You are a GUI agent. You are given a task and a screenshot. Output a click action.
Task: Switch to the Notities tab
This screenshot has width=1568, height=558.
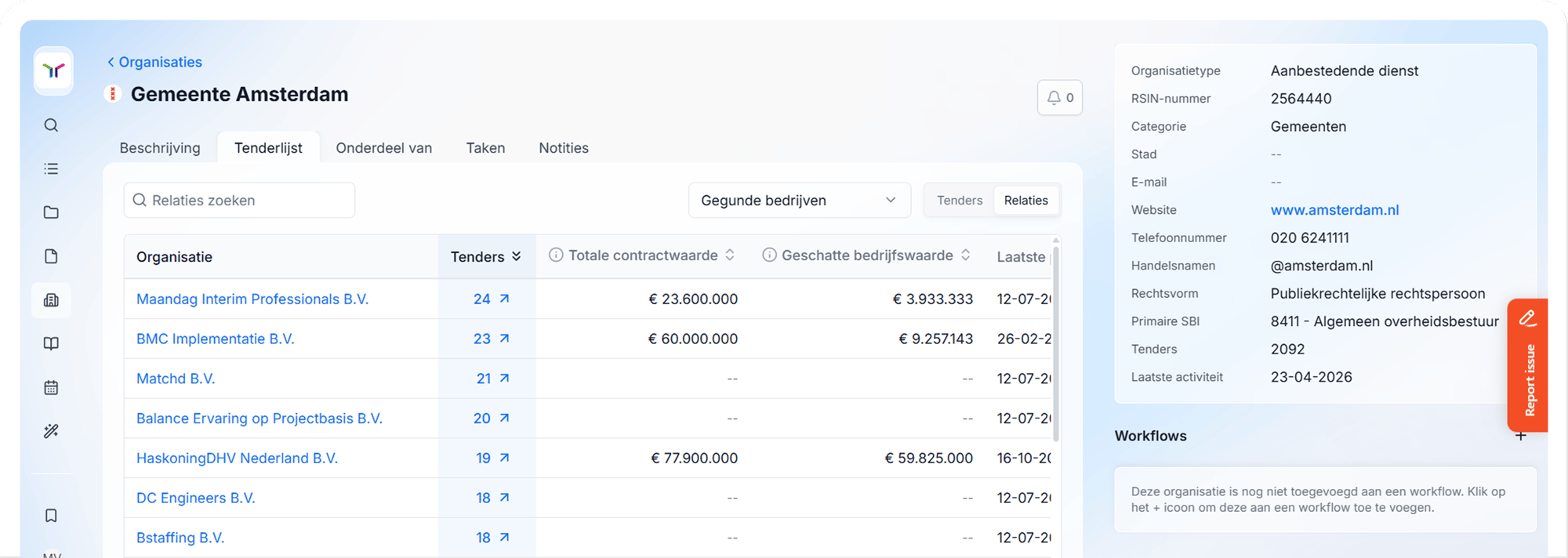coord(564,148)
